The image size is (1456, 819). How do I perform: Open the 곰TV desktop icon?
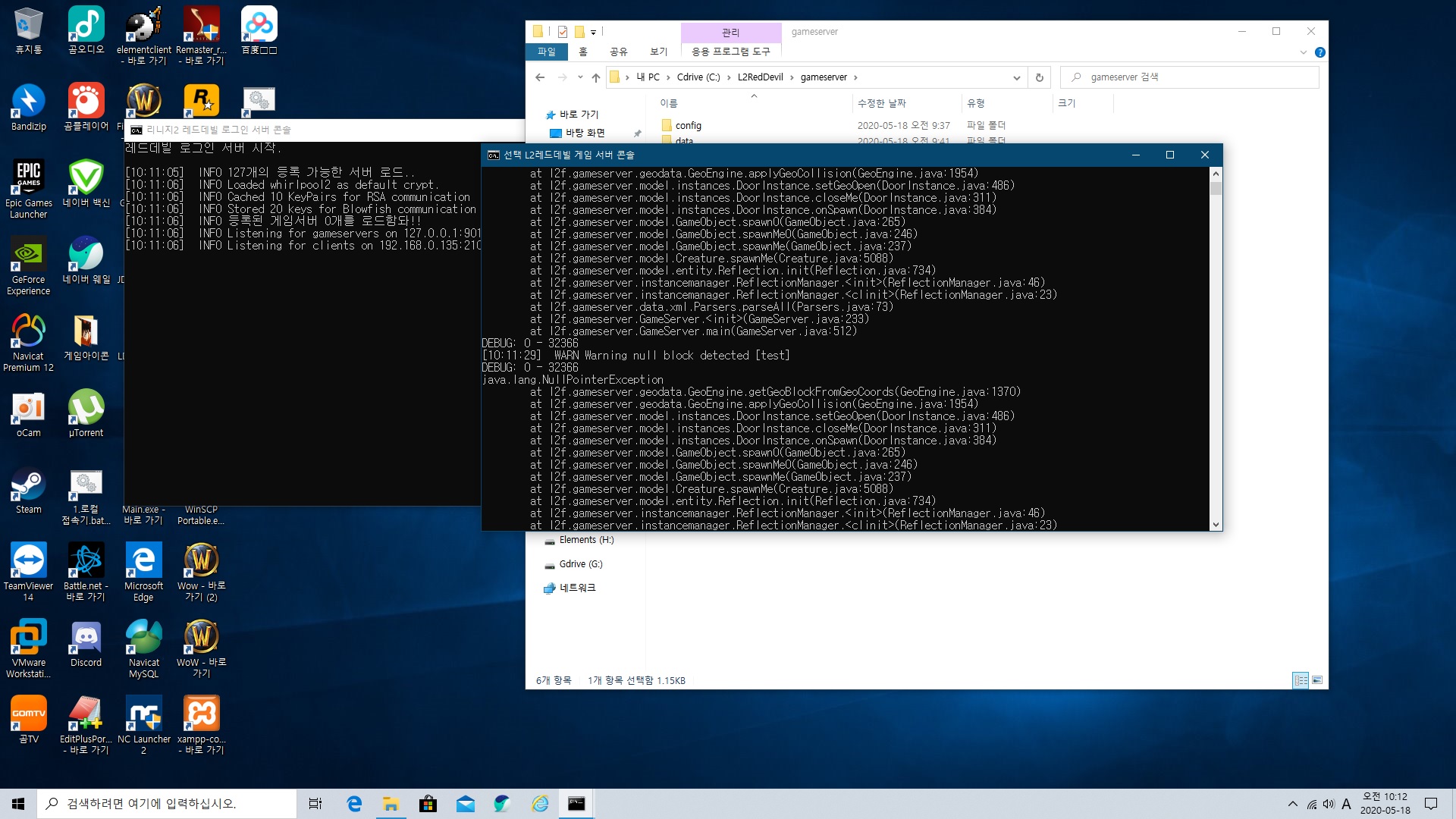click(x=28, y=720)
